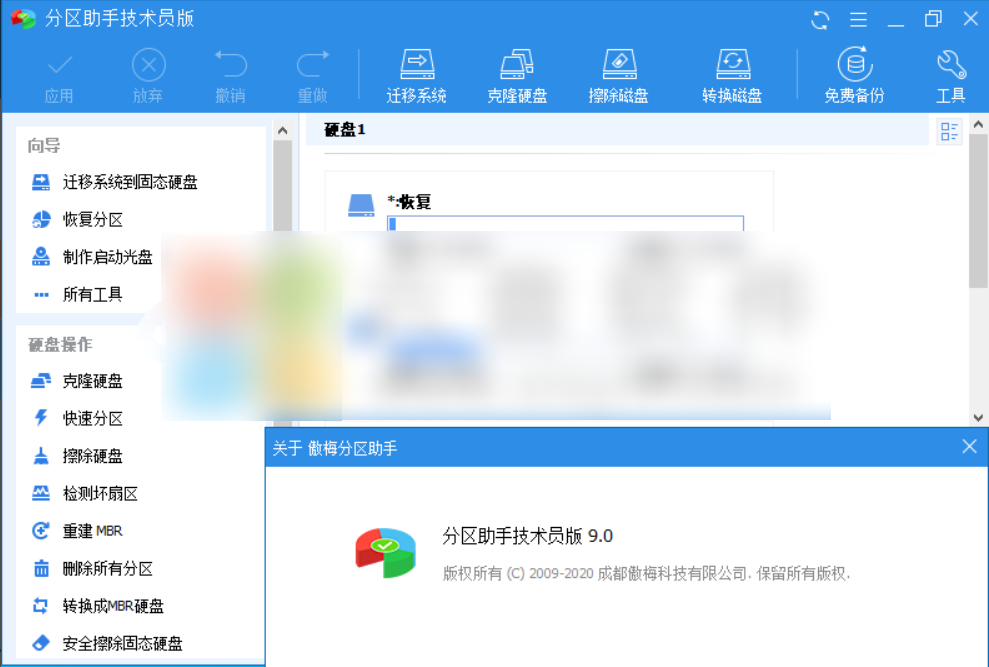
Task: Select the *:恢复 partition bar
Action: (565, 223)
